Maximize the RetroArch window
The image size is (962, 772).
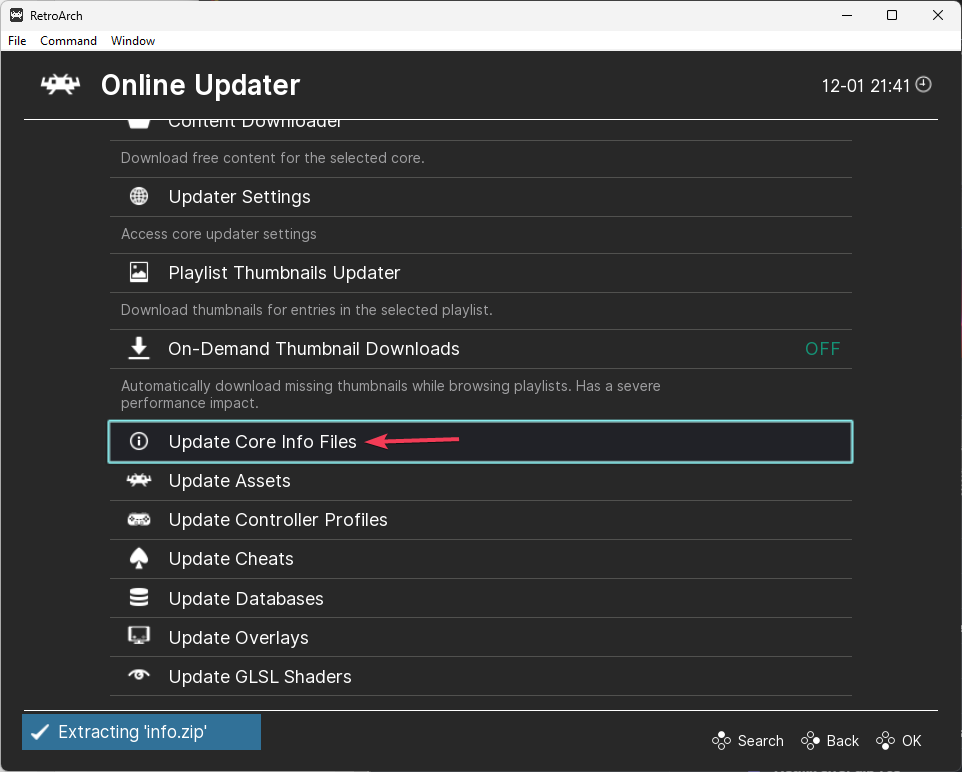(x=892, y=15)
